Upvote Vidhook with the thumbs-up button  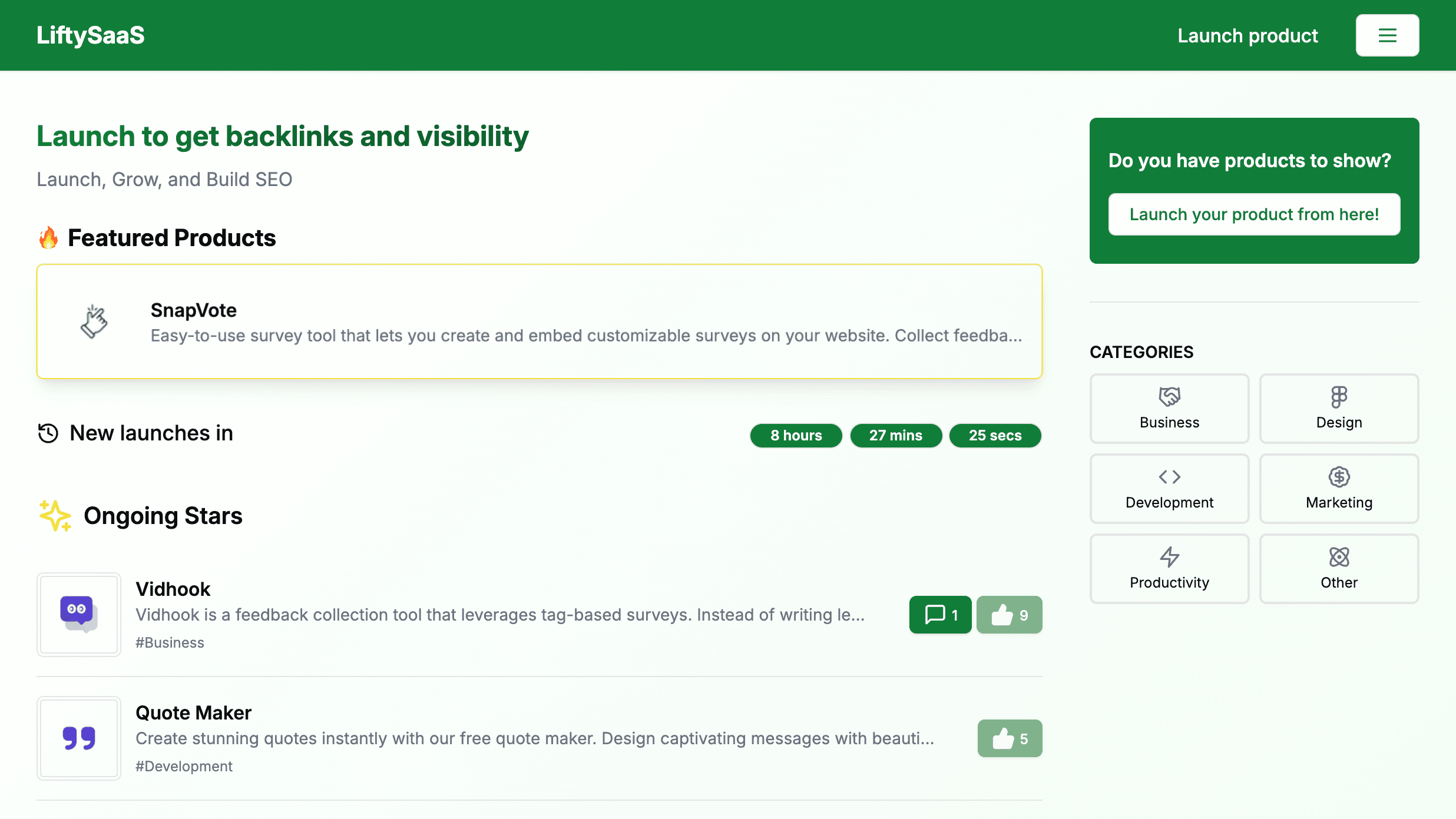click(1010, 615)
